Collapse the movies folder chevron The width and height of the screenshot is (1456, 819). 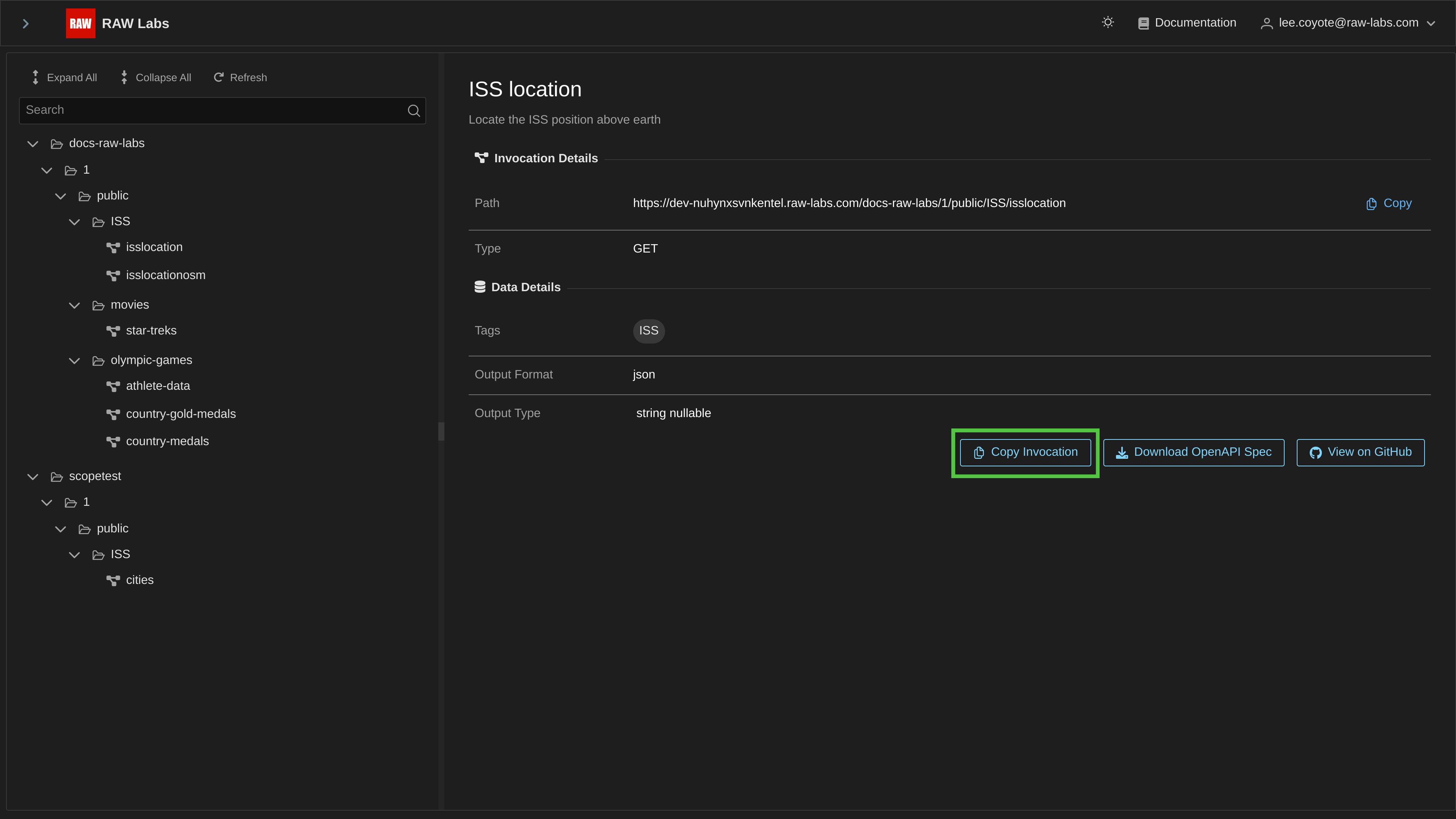click(74, 305)
